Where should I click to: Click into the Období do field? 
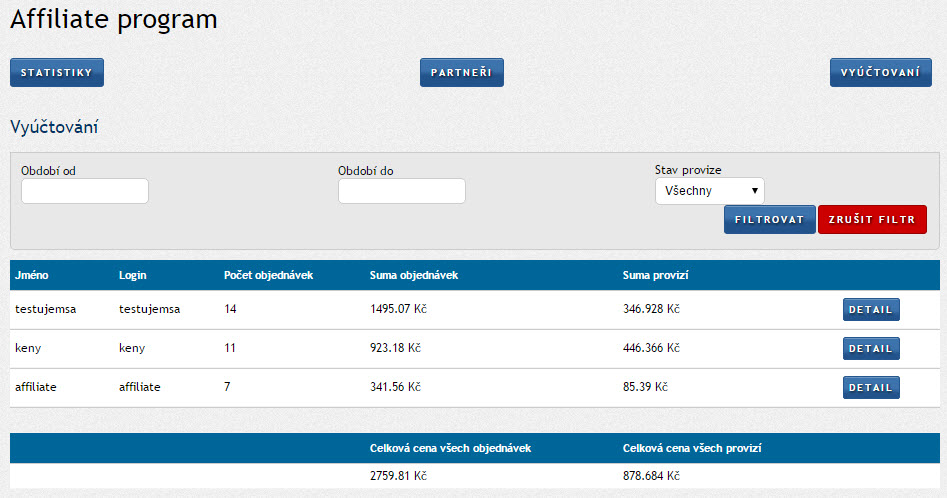pos(401,191)
